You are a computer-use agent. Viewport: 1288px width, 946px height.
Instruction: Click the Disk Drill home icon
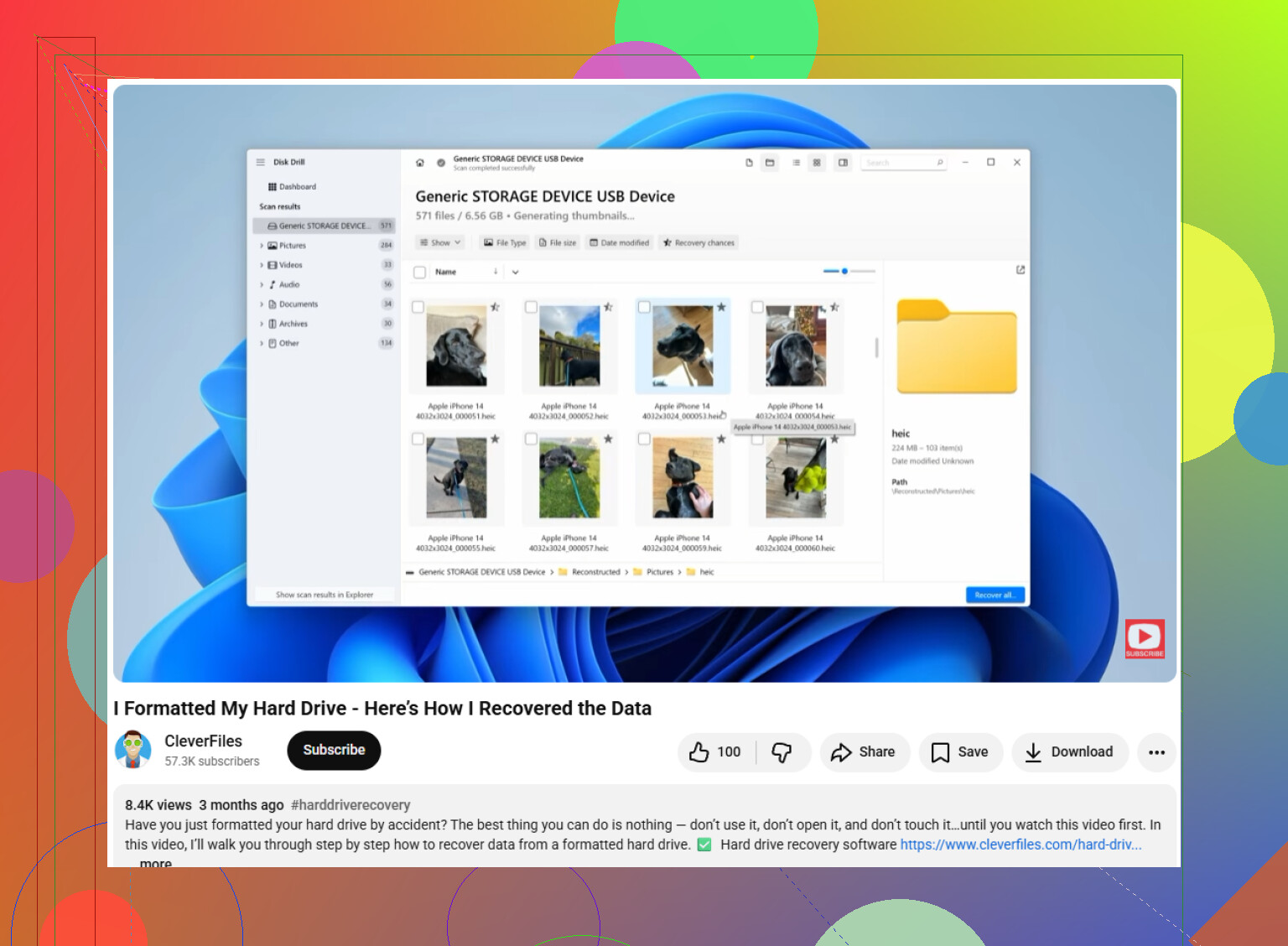point(420,163)
